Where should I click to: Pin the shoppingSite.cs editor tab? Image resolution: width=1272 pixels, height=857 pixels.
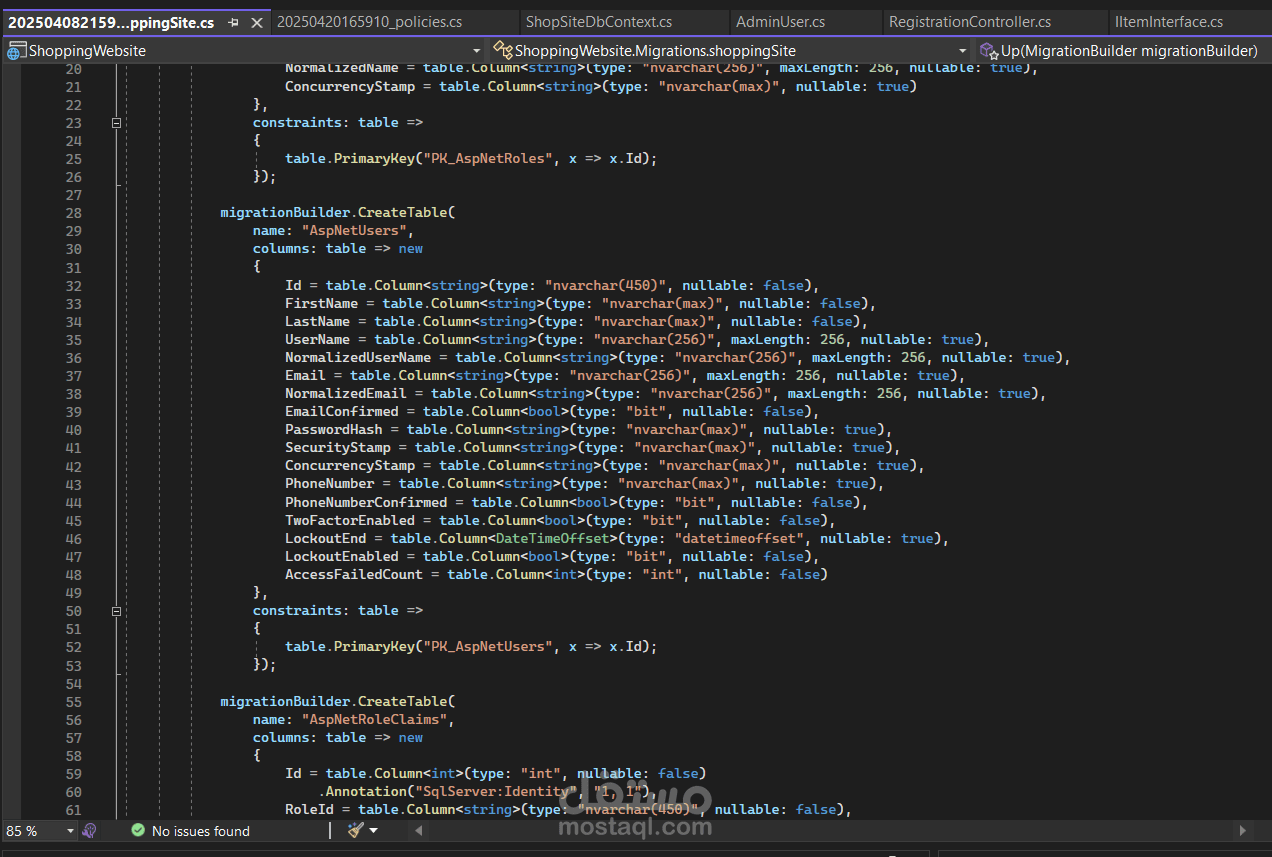pyautogui.click(x=234, y=22)
